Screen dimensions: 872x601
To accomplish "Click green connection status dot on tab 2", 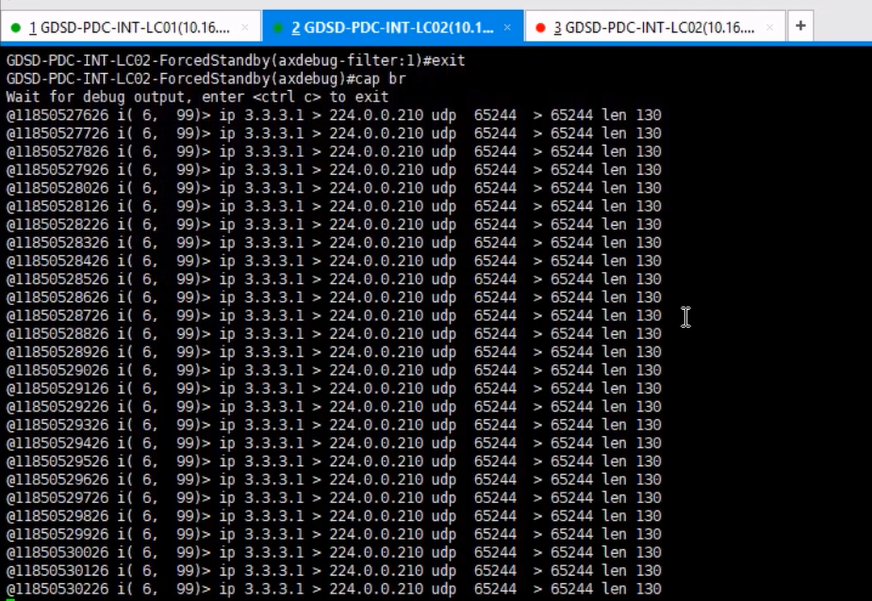I will pos(278,28).
